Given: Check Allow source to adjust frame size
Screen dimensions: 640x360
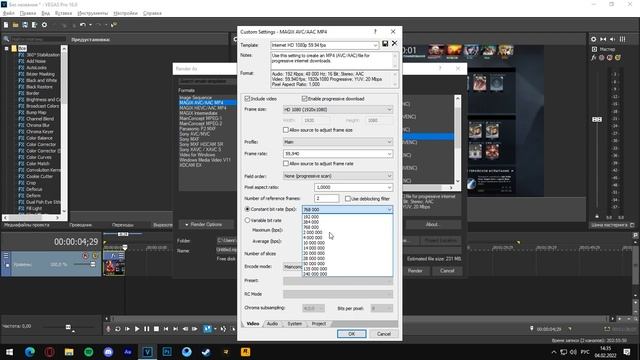Looking at the screenshot, I should 286,130.
